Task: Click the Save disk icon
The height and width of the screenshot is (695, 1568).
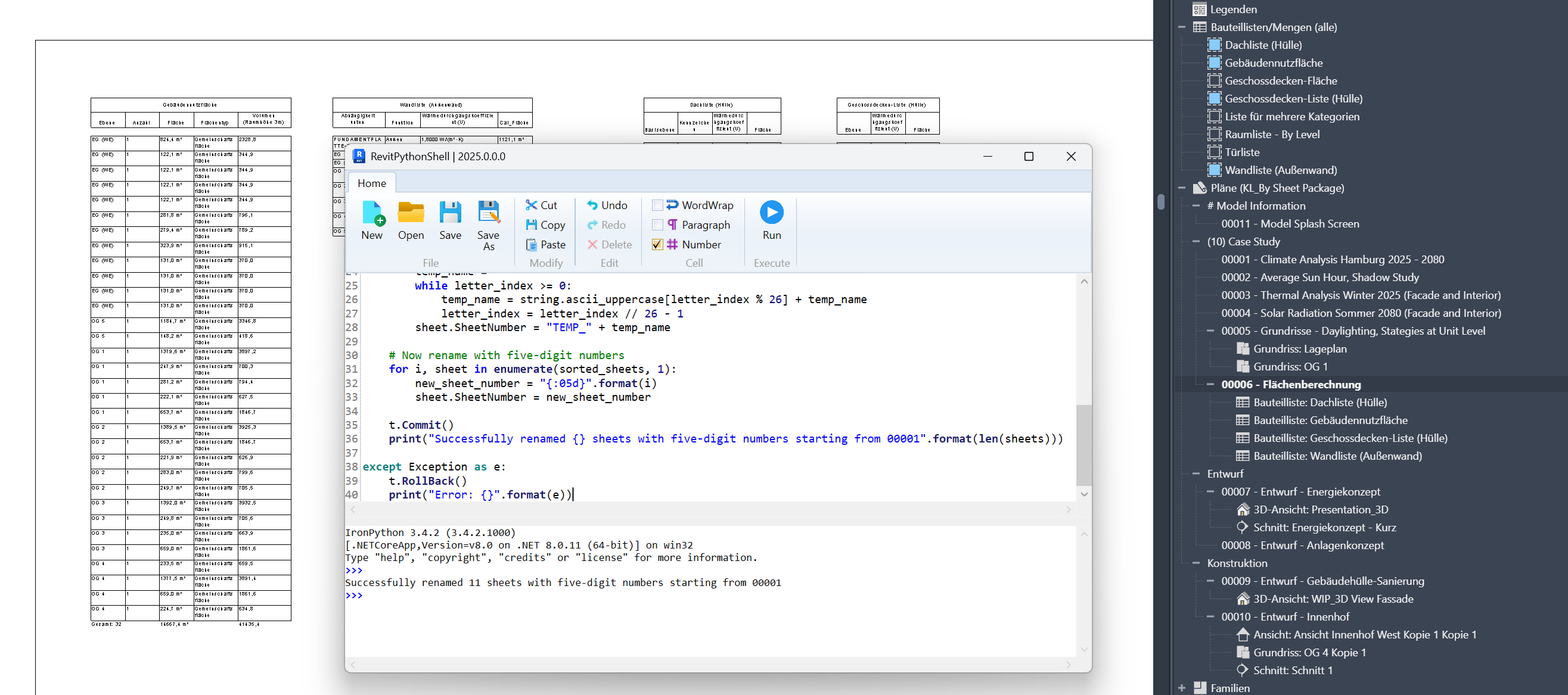Action: pyautogui.click(x=450, y=213)
